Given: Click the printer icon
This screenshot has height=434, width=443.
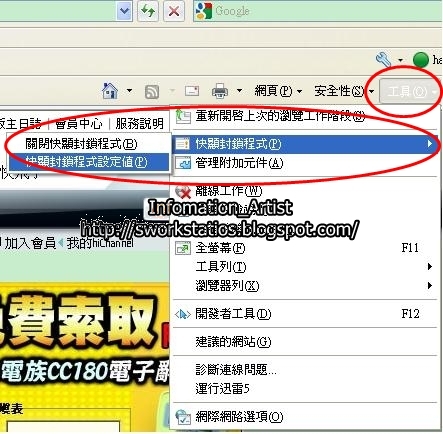Looking at the screenshot, I should pyautogui.click(x=220, y=90).
